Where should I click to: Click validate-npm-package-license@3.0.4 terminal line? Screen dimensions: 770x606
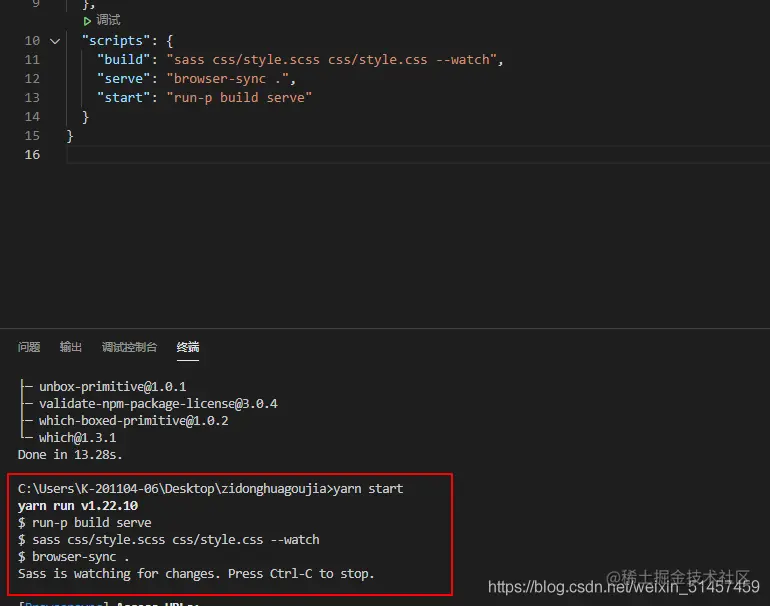158,404
